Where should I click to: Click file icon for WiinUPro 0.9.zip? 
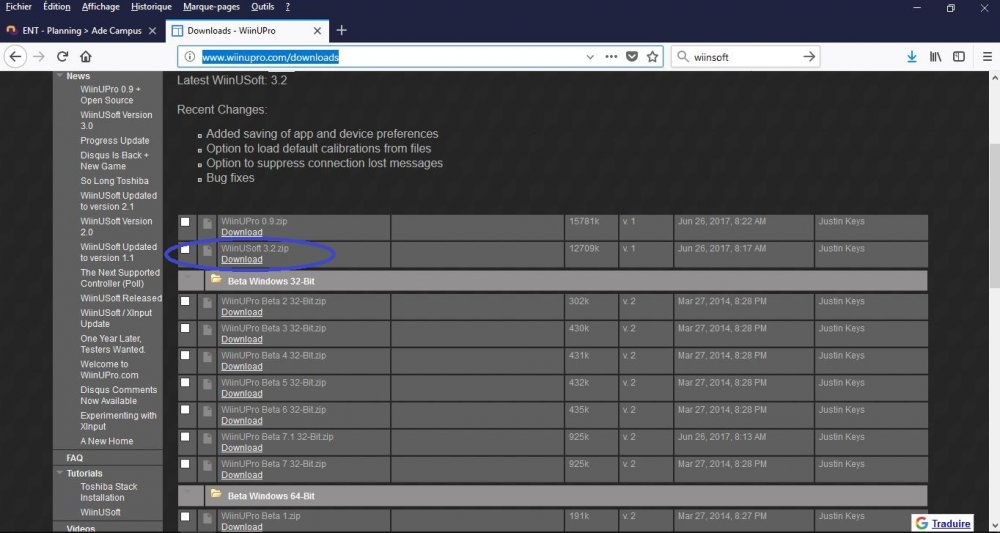tap(207, 223)
